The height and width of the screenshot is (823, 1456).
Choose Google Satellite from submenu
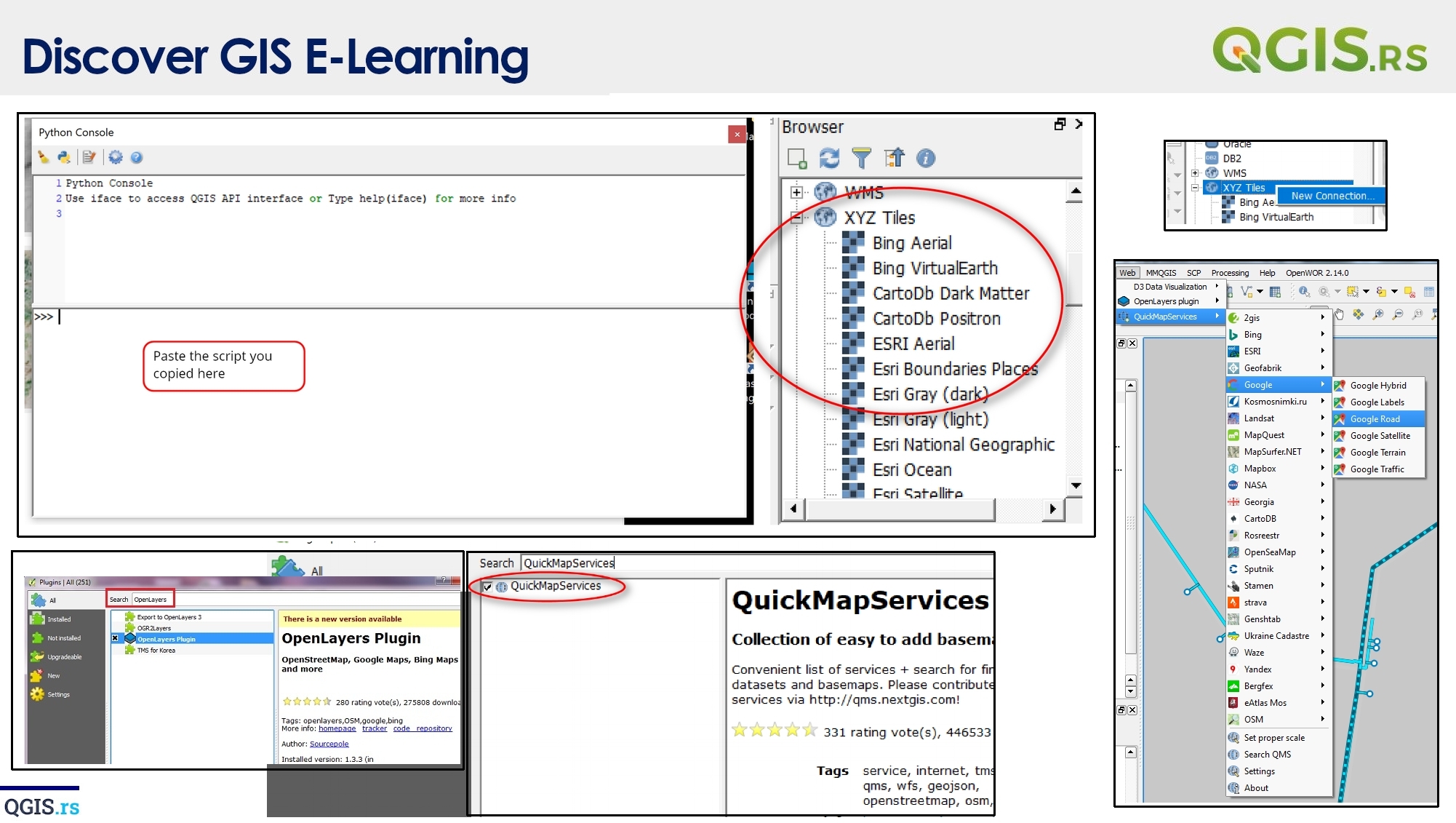[x=1378, y=436]
